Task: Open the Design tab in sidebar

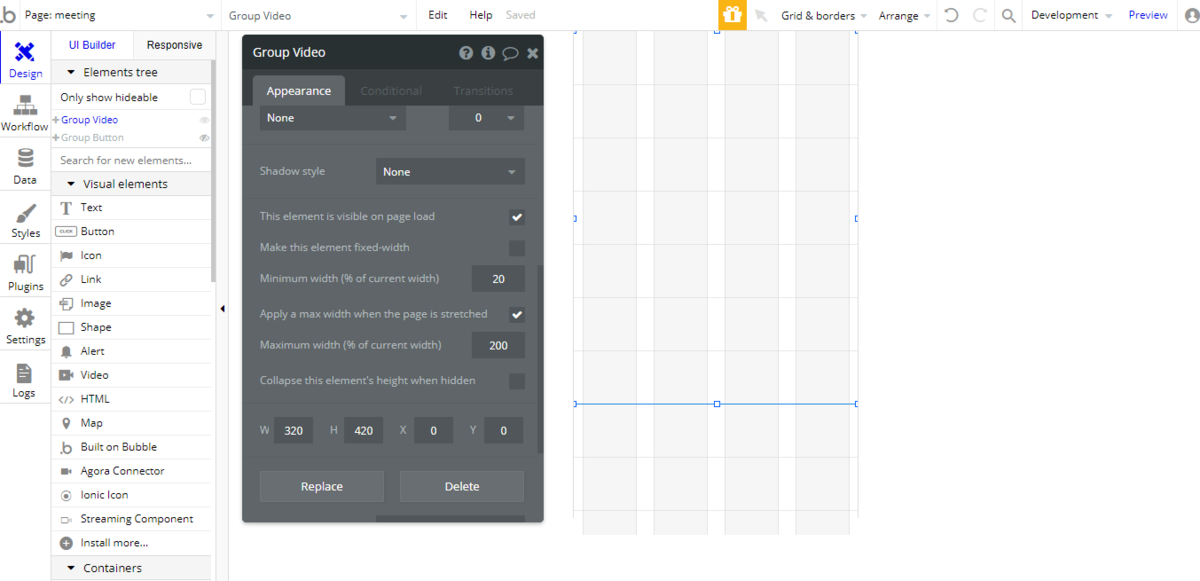Action: click(25, 61)
